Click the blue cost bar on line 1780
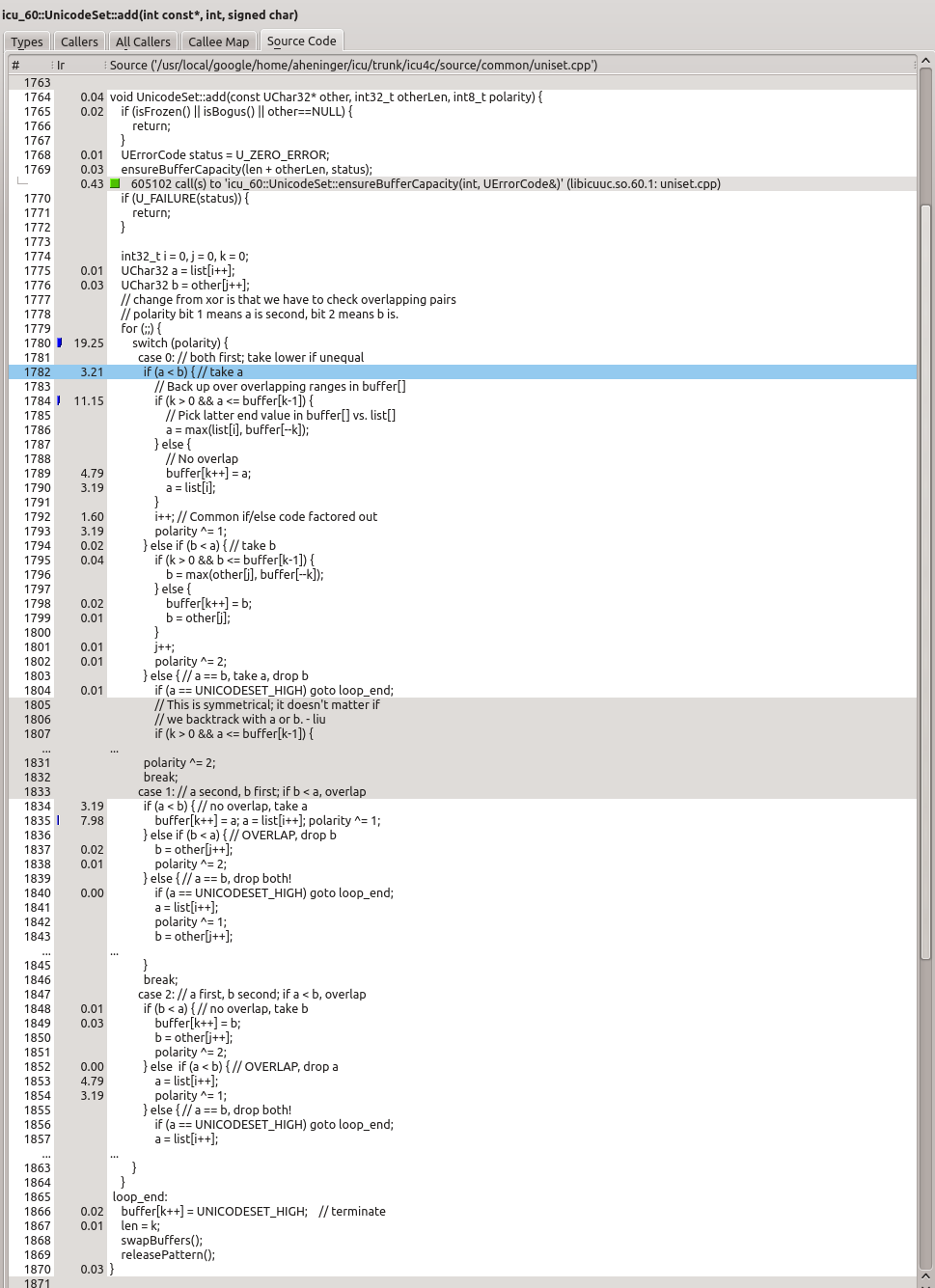 60,343
